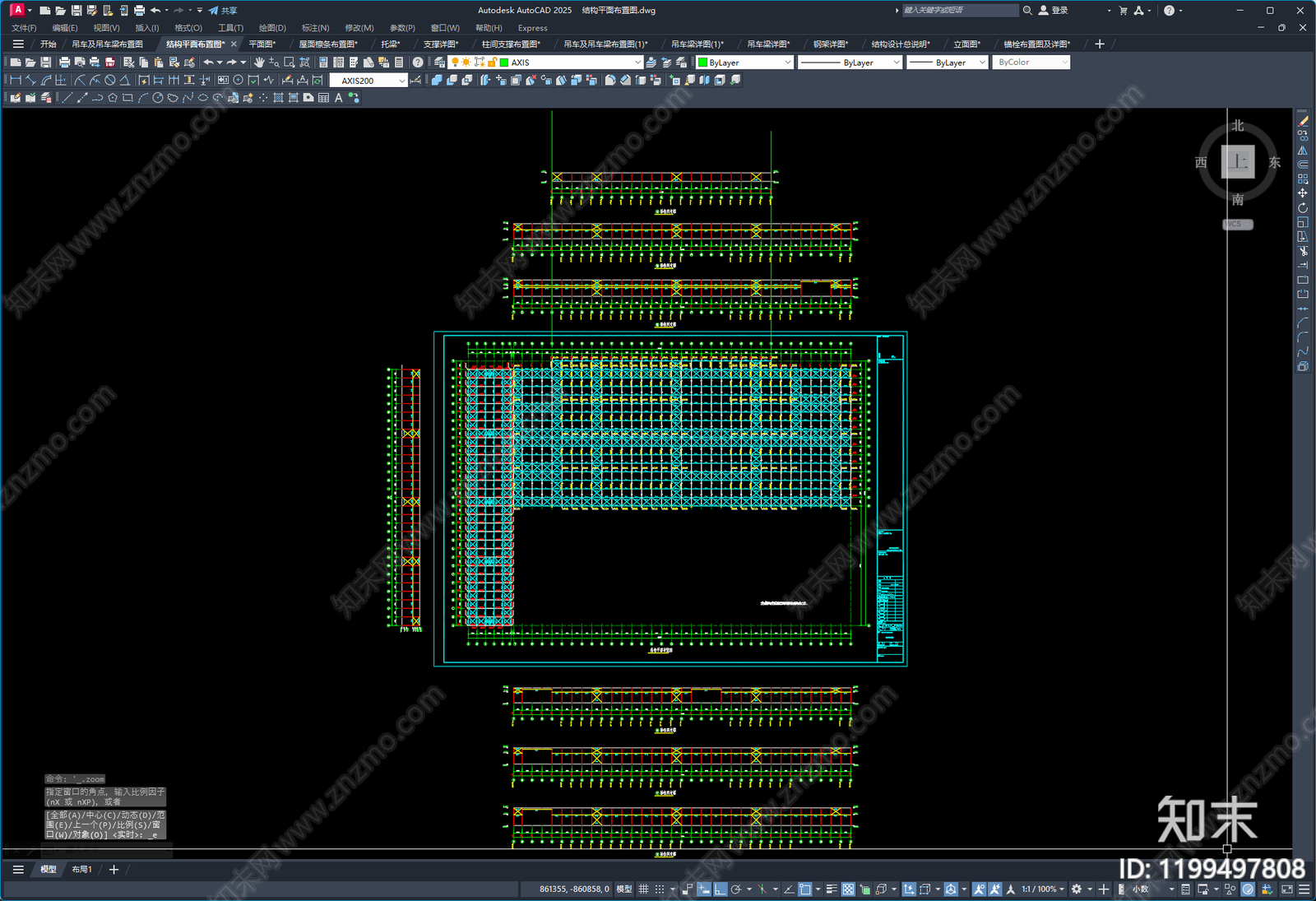This screenshot has height=901, width=1316.
Task: Select the Rectangle draw tool
Action: coord(127,97)
